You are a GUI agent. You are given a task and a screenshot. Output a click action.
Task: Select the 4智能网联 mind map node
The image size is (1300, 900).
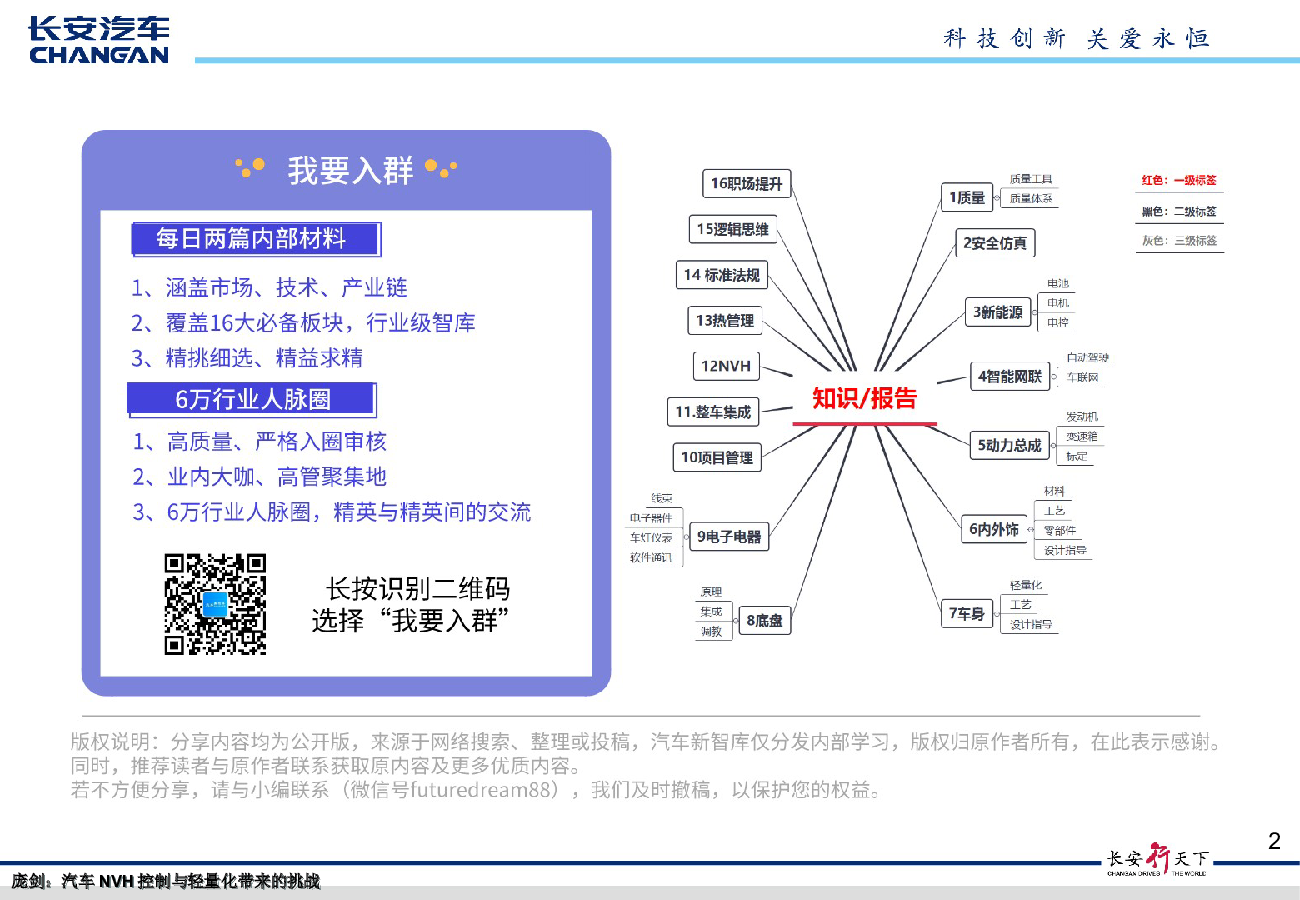[1010, 376]
